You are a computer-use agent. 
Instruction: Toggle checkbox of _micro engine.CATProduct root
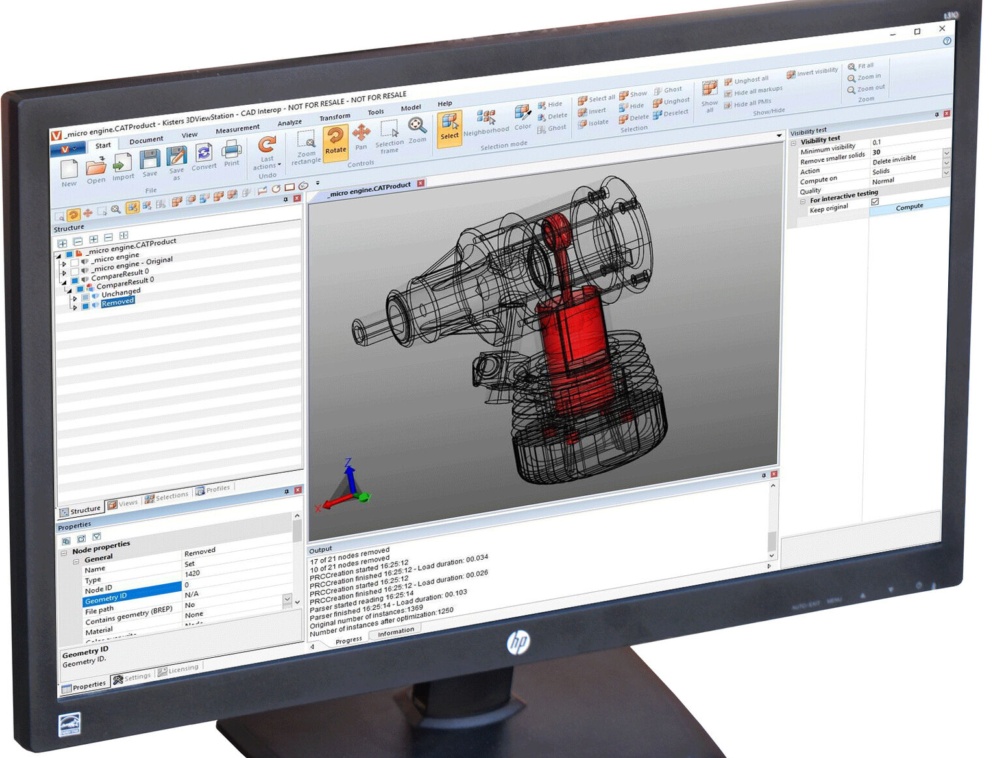[x=70, y=254]
